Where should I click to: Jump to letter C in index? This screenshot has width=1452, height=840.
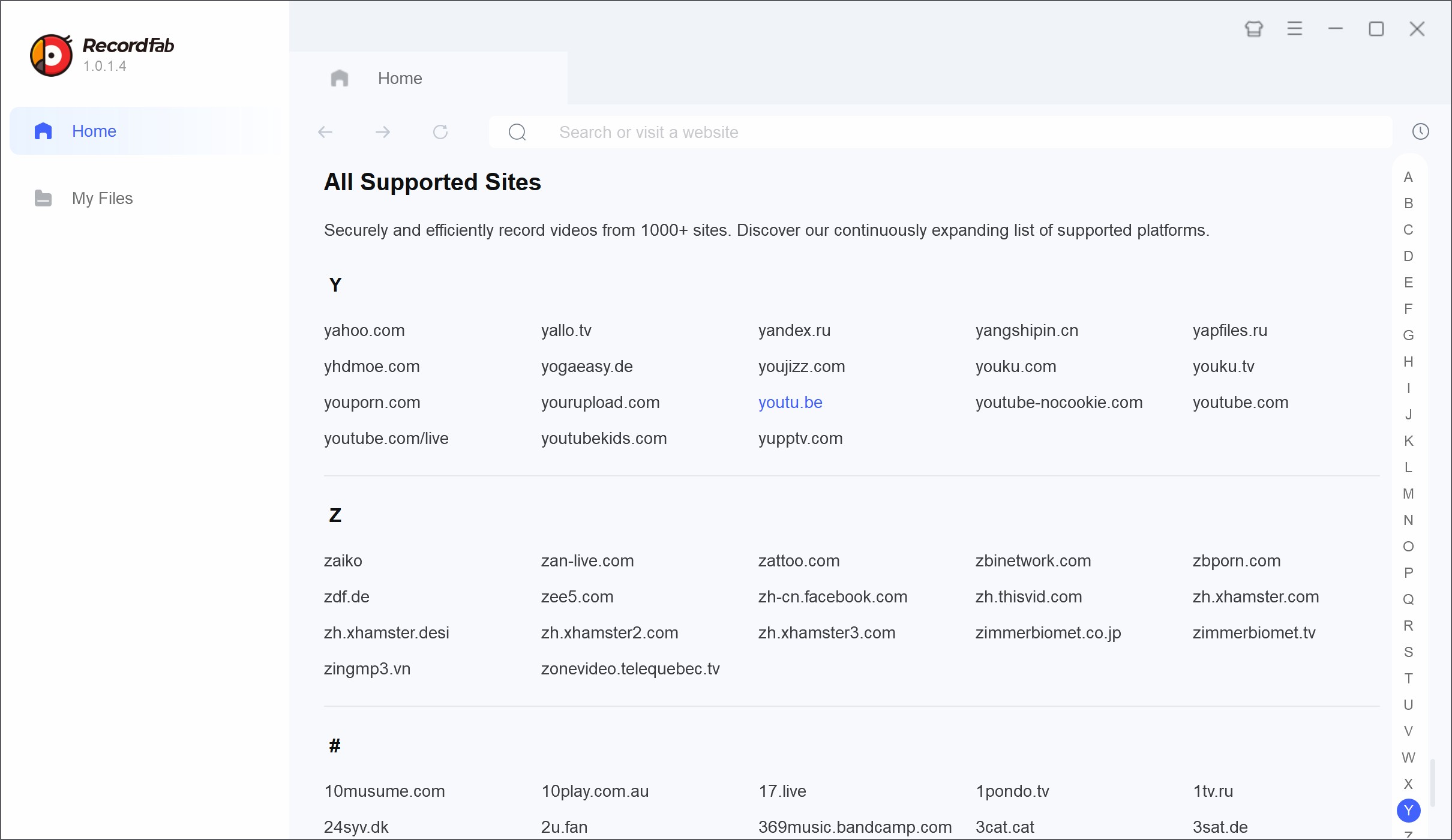1408,230
